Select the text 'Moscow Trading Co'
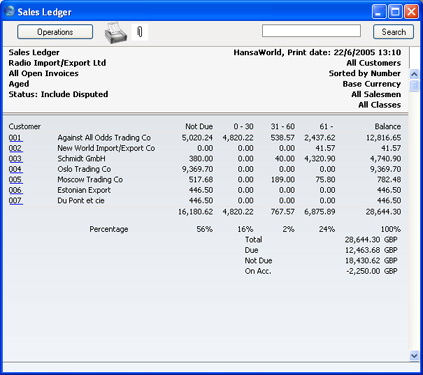 [x=90, y=180]
